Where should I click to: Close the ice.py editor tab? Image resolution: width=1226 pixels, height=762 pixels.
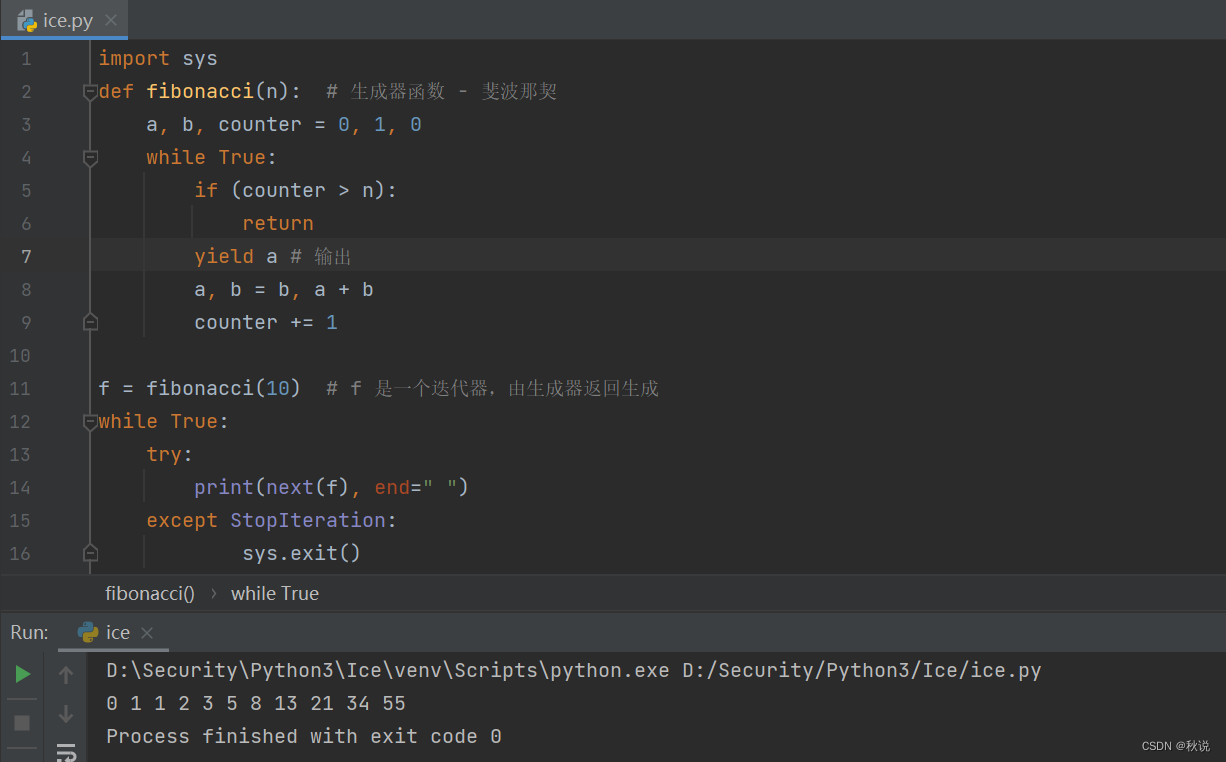click(x=111, y=20)
